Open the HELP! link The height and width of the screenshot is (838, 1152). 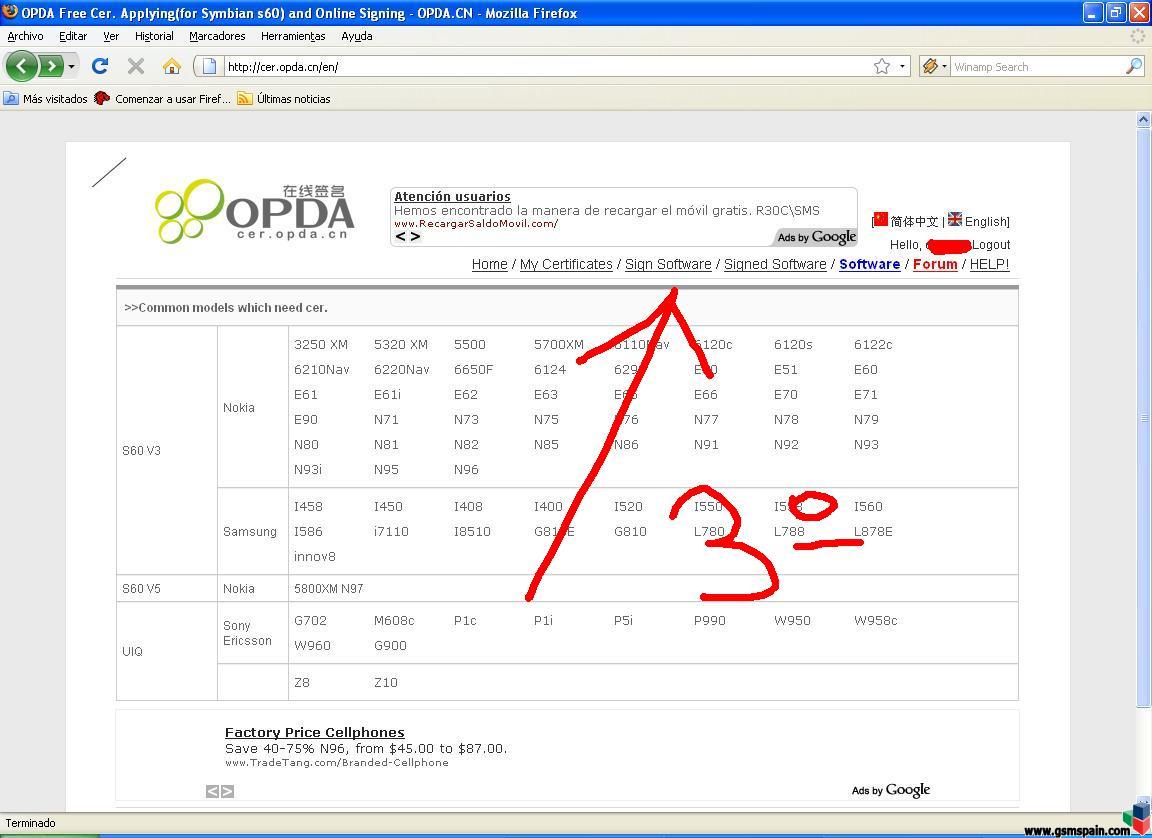[x=989, y=264]
